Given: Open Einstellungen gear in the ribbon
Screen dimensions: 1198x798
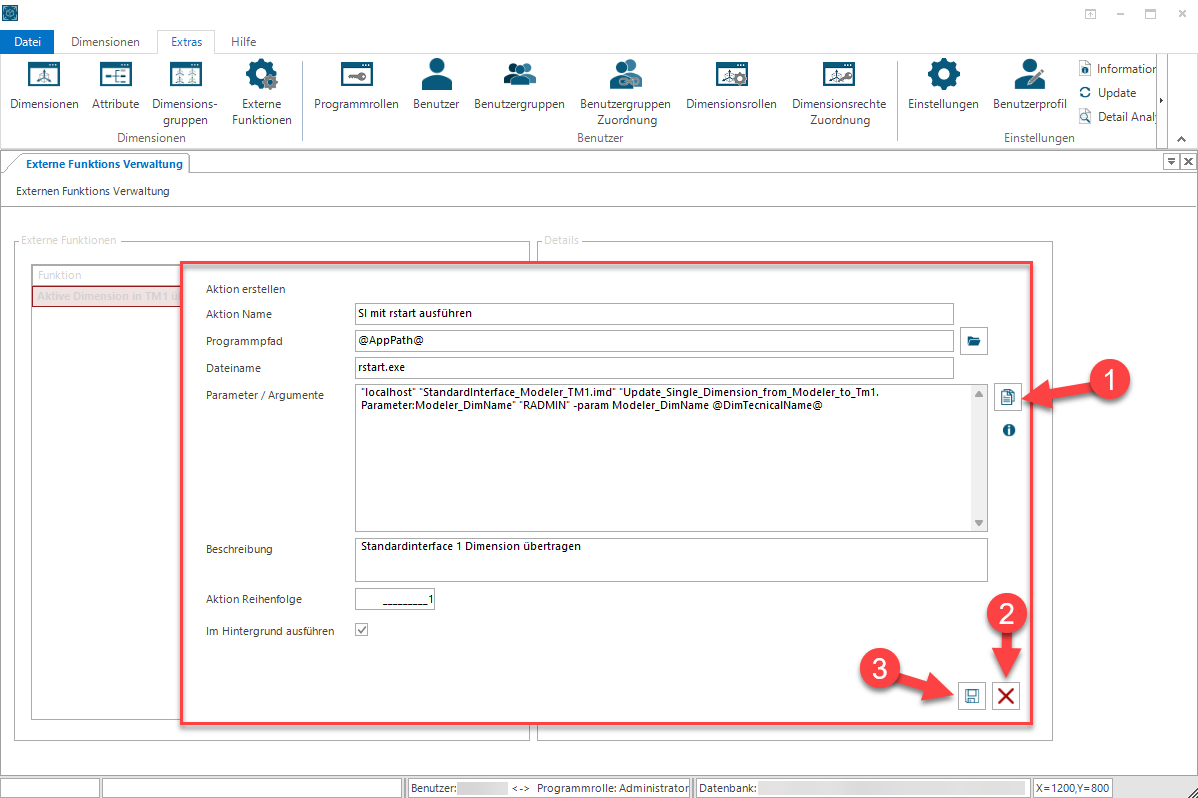Looking at the screenshot, I should click(943, 85).
